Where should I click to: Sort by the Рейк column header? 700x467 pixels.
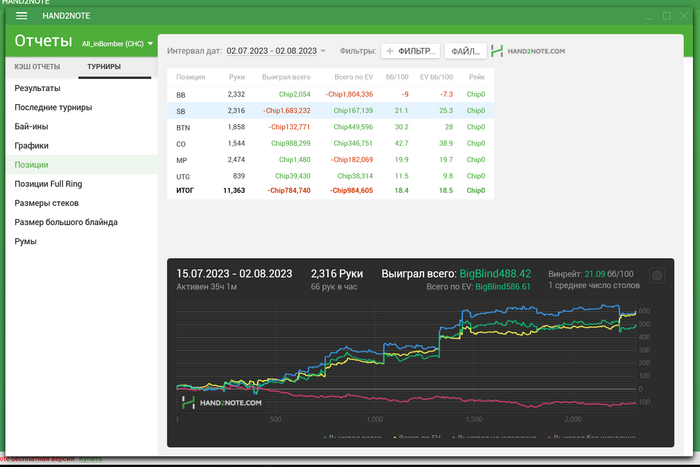pyautogui.click(x=477, y=77)
